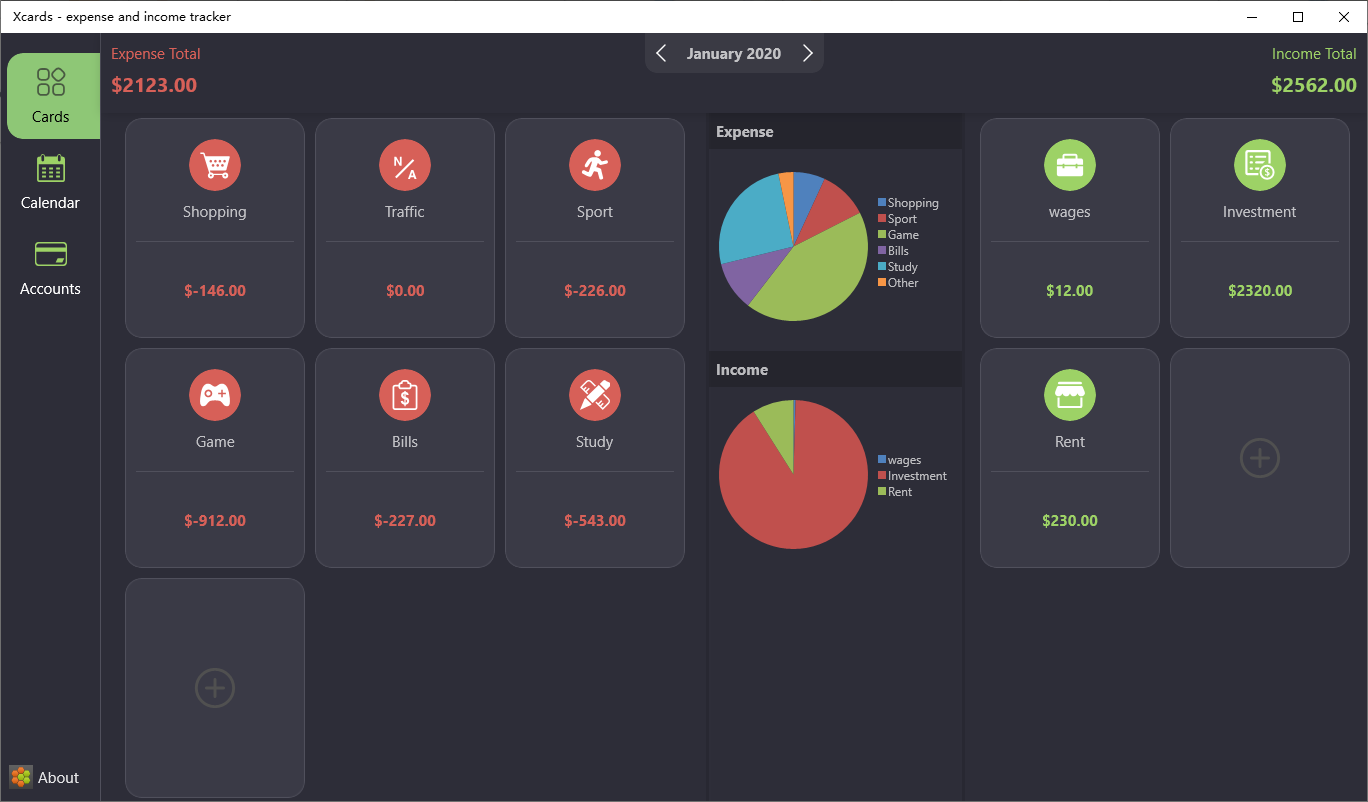Advance to next month arrow

point(807,54)
